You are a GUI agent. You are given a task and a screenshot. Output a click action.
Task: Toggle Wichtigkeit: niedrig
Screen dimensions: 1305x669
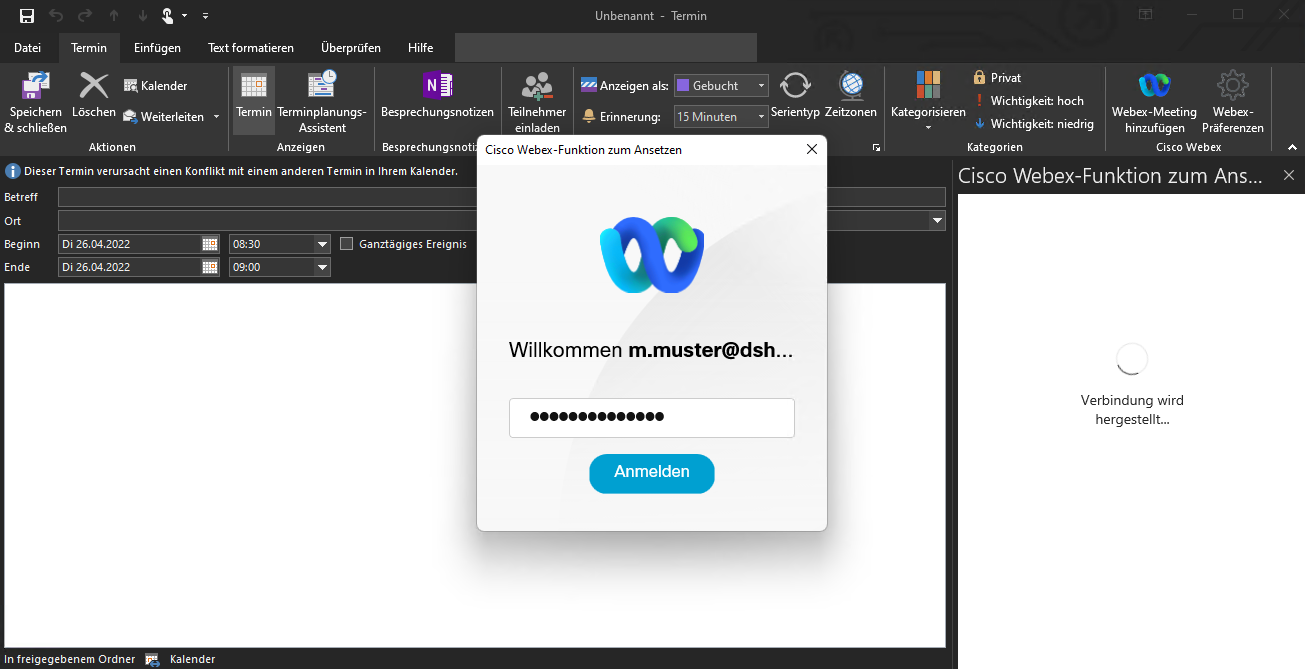pyautogui.click(x=1034, y=124)
